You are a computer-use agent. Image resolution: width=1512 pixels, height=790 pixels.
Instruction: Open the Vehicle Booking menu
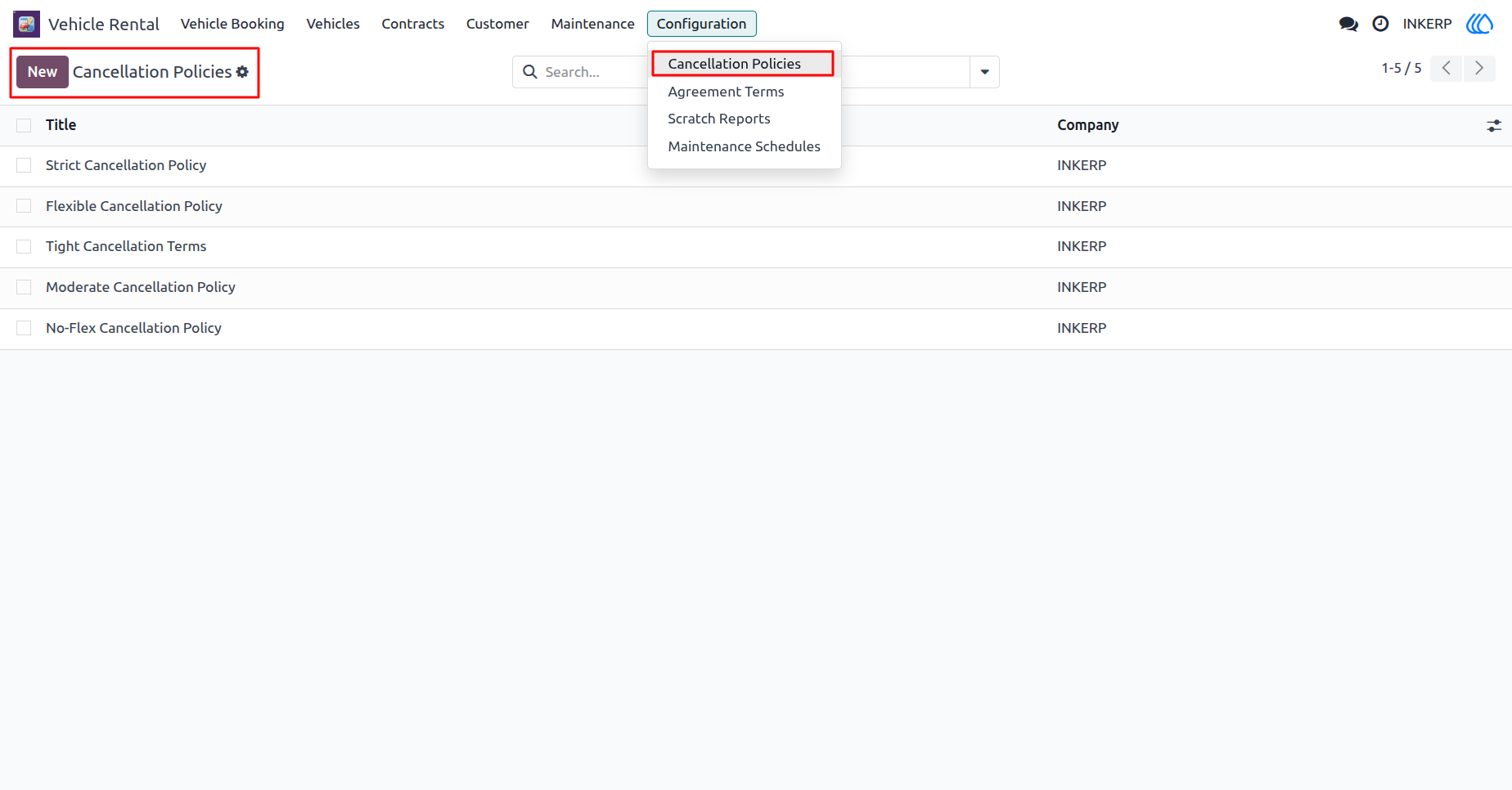232,24
